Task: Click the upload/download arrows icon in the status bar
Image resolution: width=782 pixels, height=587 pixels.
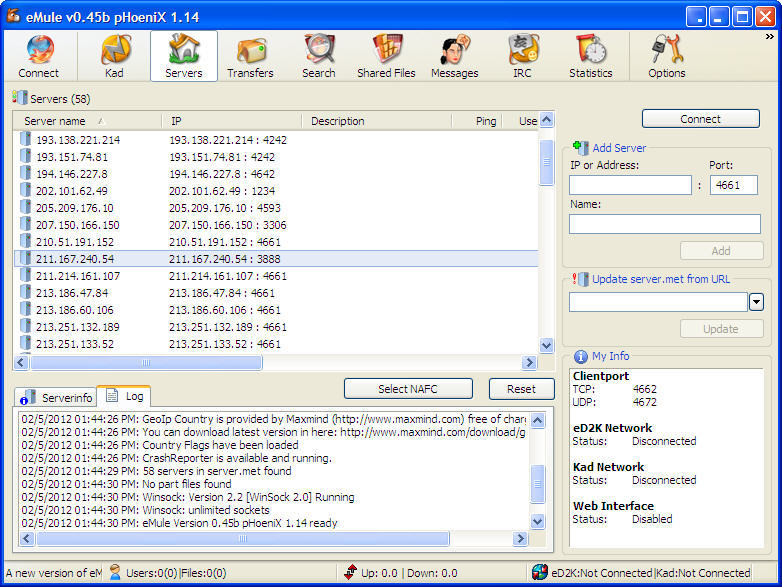Action: [x=351, y=573]
